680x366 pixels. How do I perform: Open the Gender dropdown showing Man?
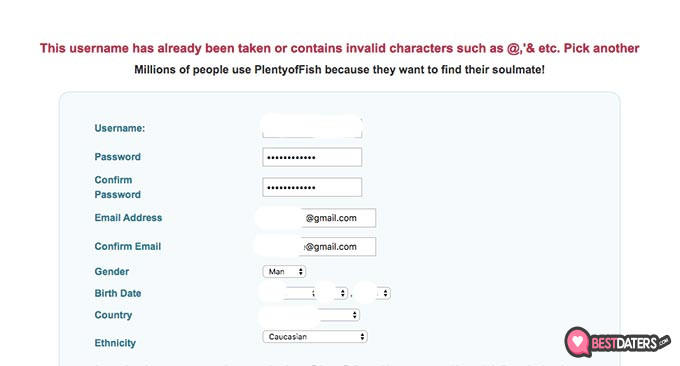[x=284, y=272]
